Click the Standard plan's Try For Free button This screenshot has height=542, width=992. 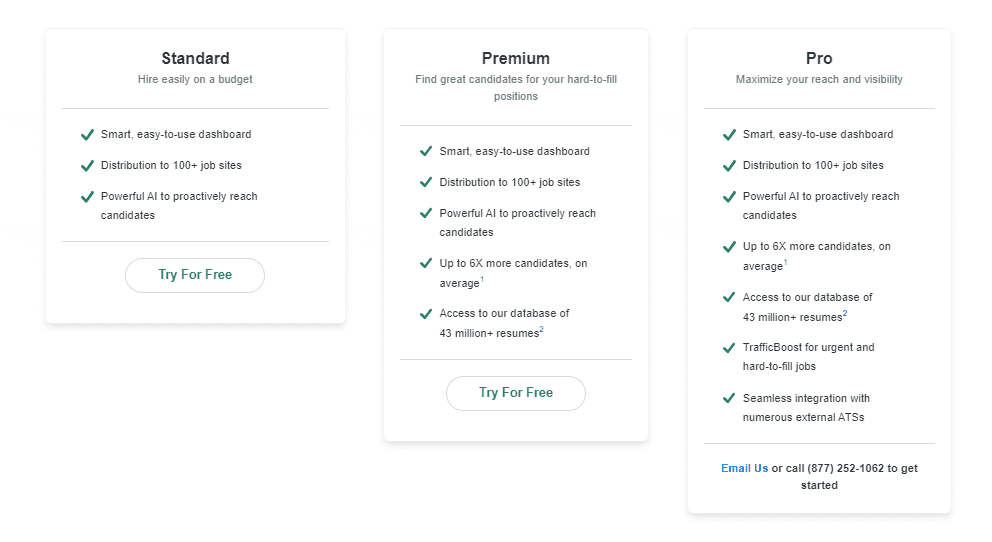tap(195, 275)
